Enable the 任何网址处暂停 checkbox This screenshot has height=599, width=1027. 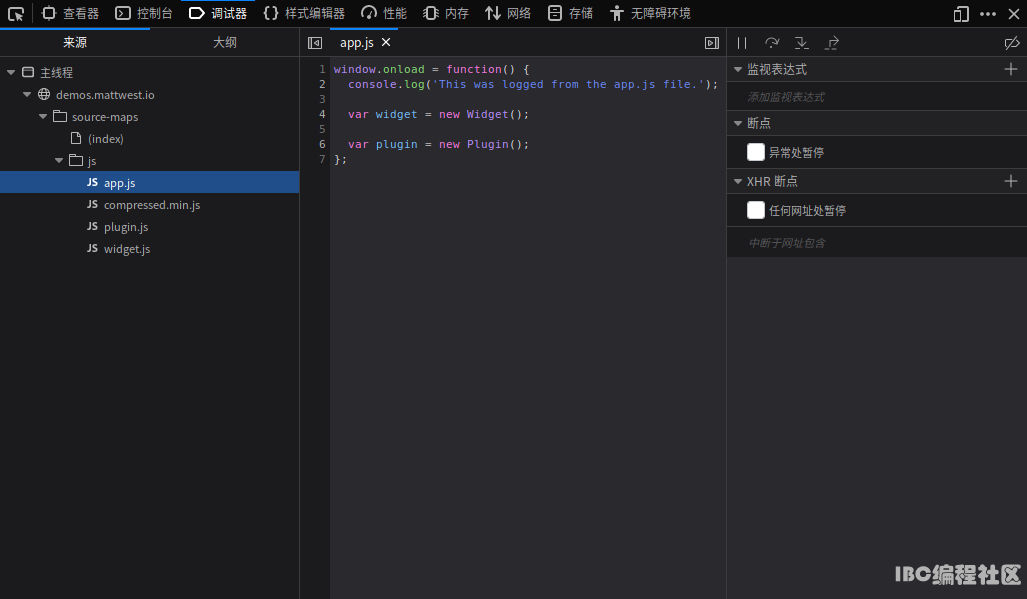click(756, 210)
